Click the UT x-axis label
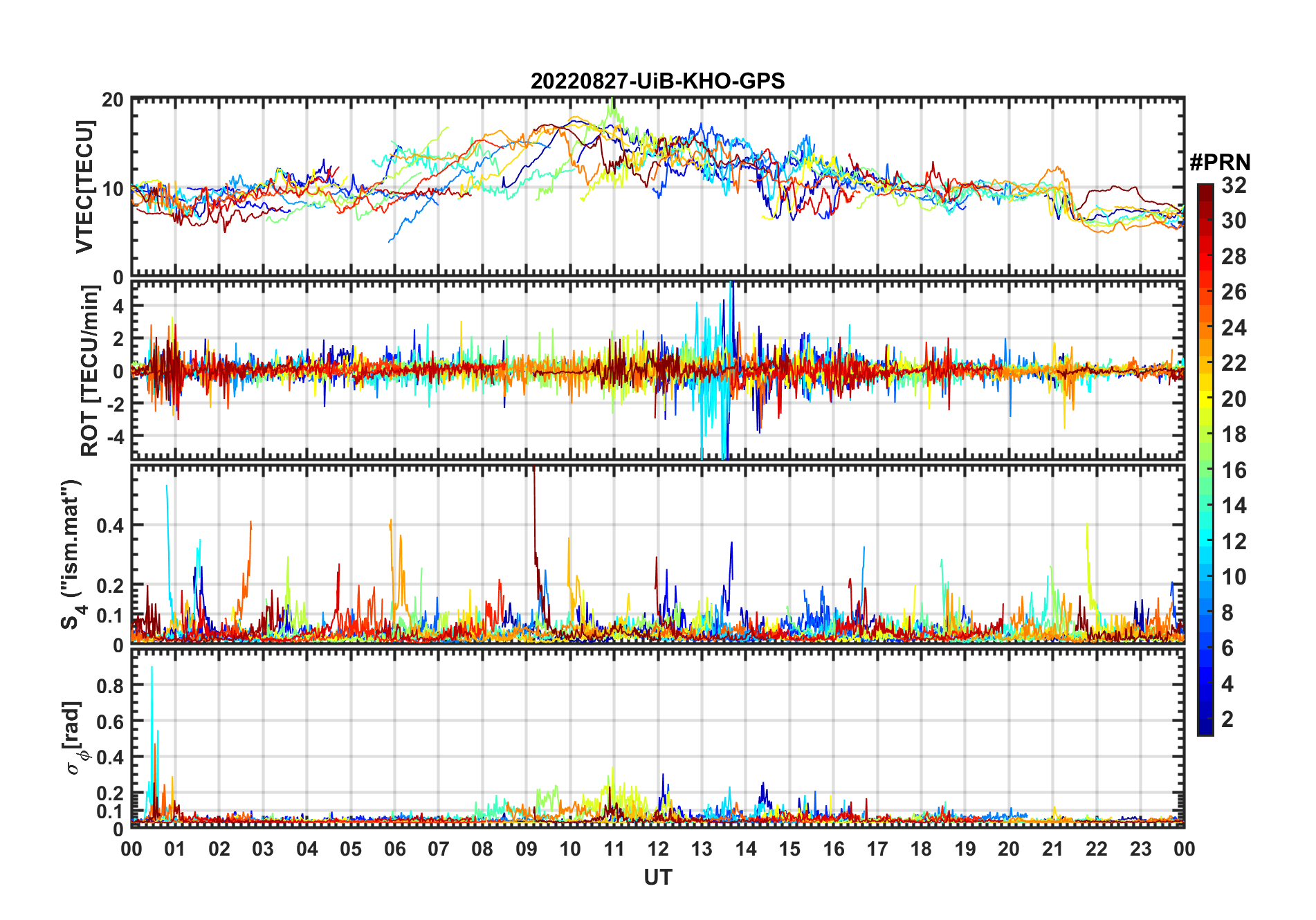This screenshot has height=920, width=1316. click(x=657, y=877)
